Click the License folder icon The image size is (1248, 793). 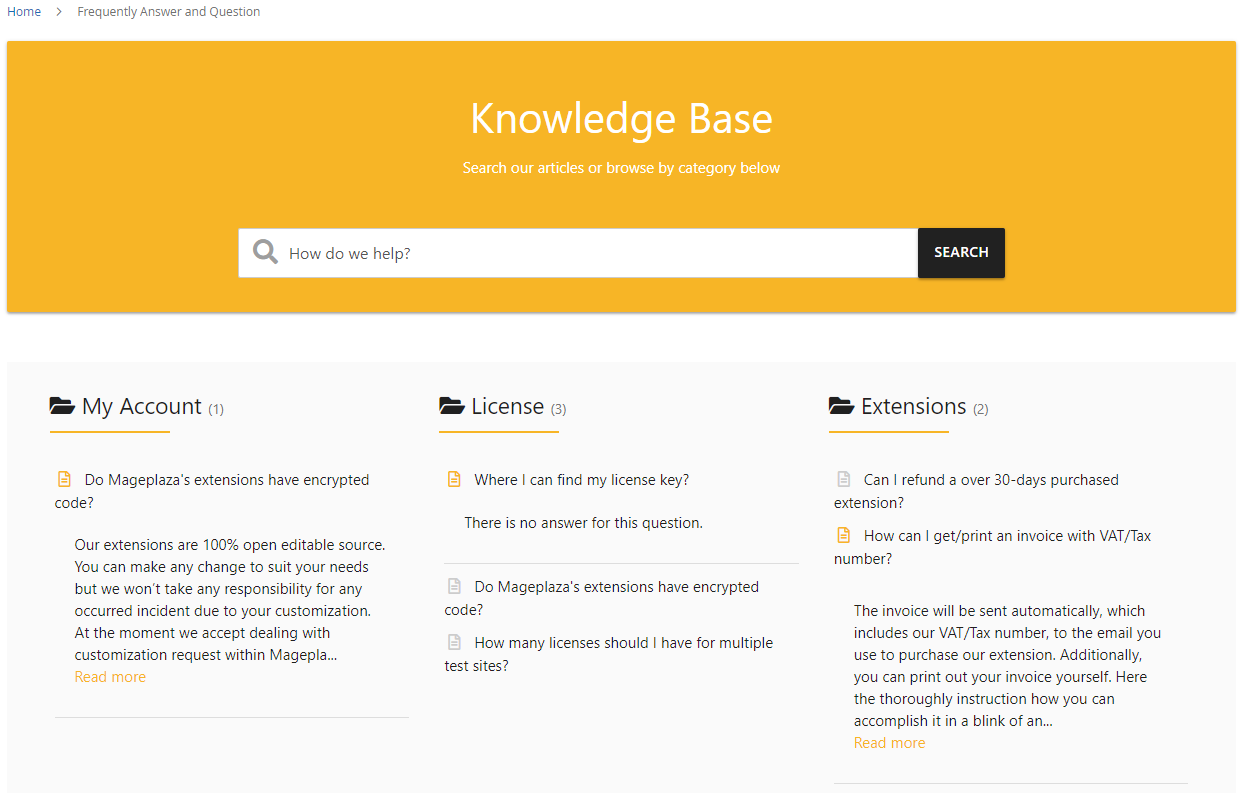pyautogui.click(x=452, y=406)
